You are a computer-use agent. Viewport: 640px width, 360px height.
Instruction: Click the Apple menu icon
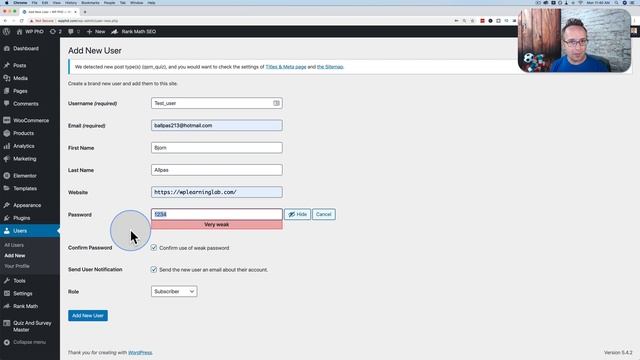click(6, 2)
